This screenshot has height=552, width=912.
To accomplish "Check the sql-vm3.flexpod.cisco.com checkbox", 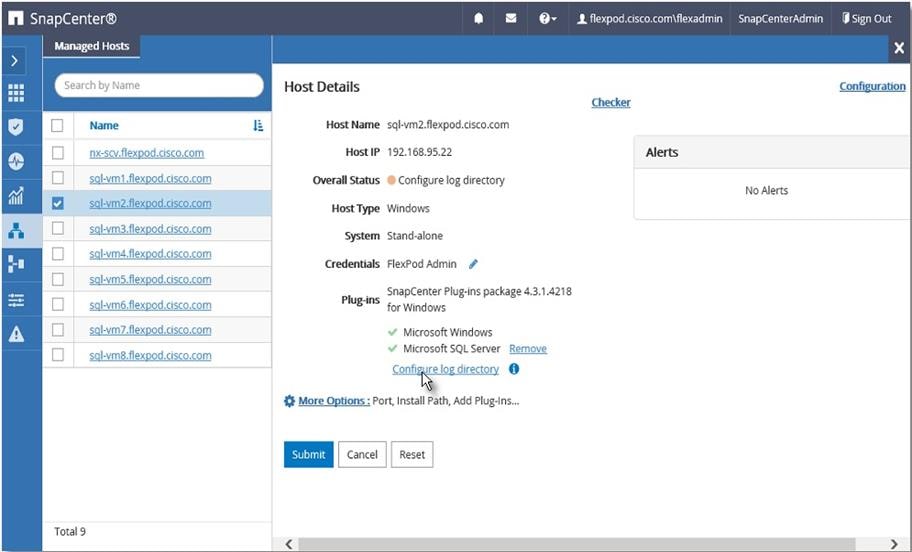I will tap(58, 229).
